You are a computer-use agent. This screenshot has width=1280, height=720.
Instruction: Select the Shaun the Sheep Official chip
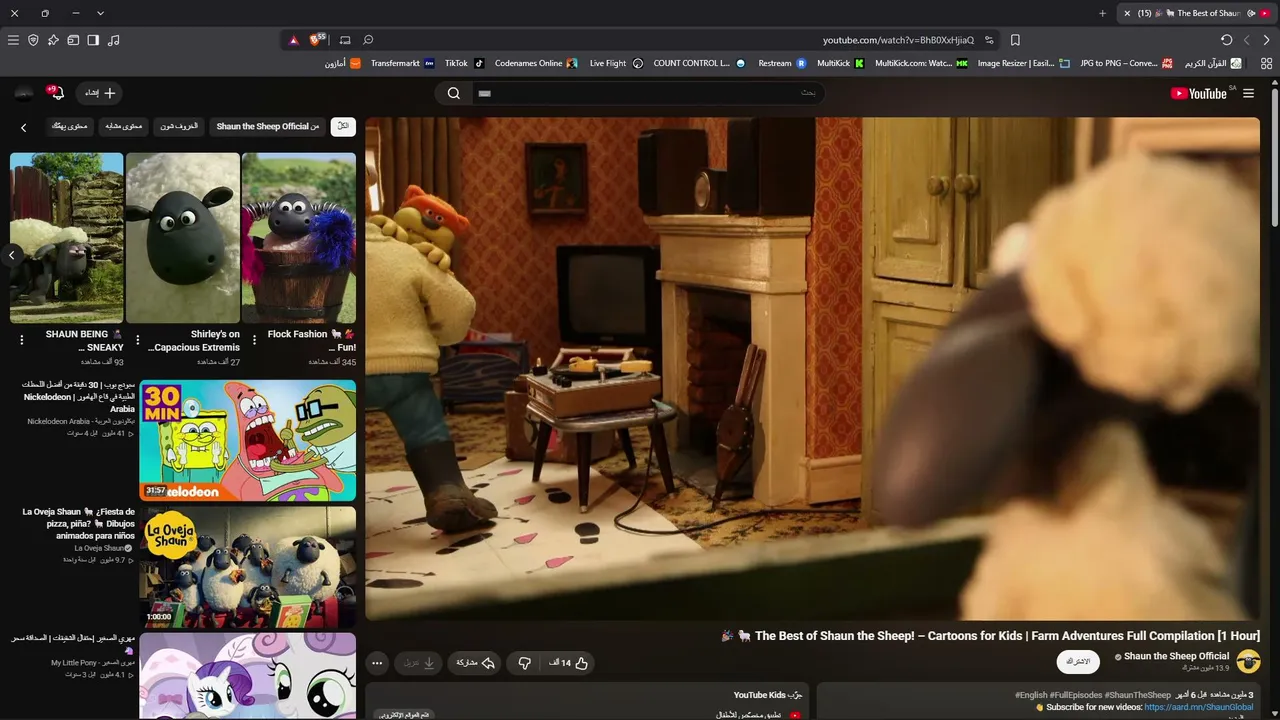point(268,127)
